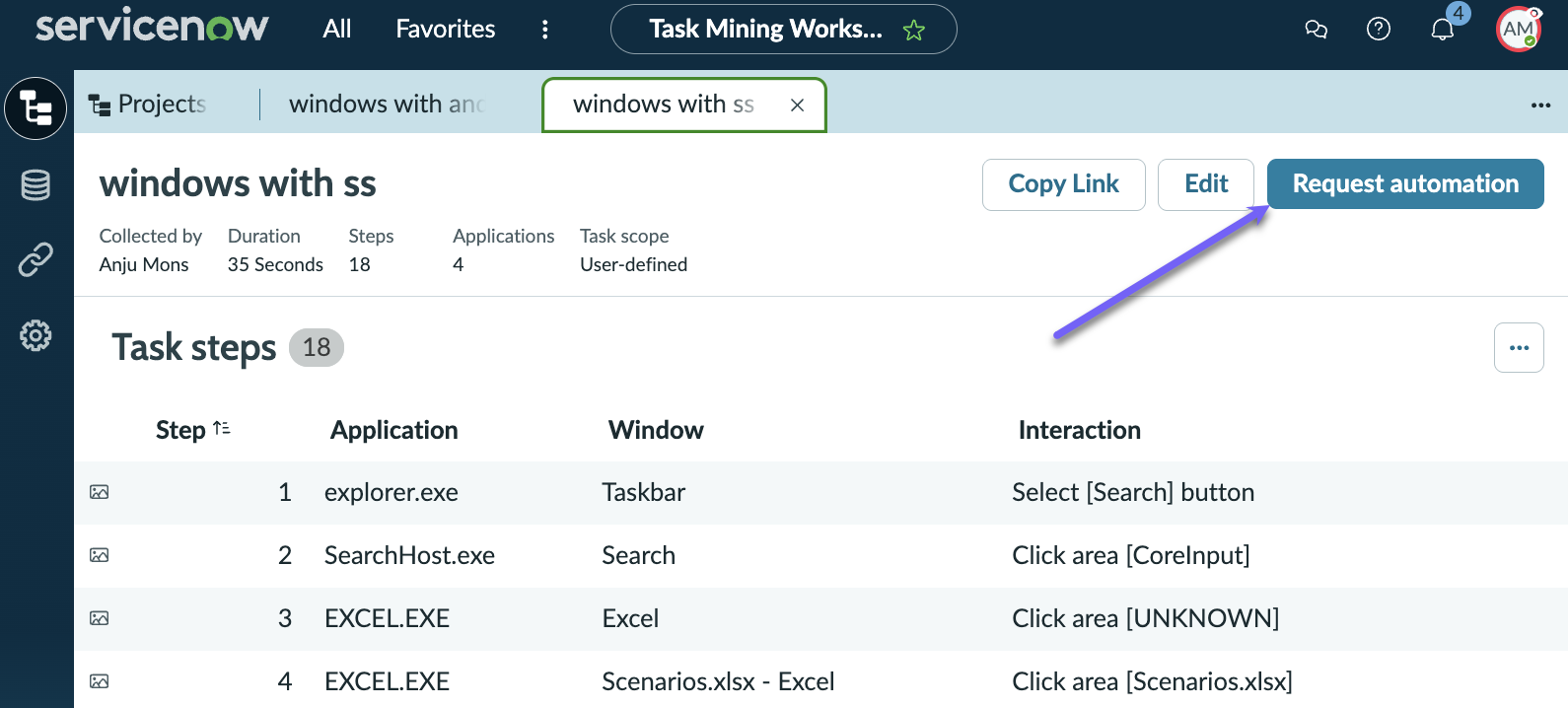The width and height of the screenshot is (1568, 708).
Task: Click the Copy Link button
Action: coord(1063,184)
